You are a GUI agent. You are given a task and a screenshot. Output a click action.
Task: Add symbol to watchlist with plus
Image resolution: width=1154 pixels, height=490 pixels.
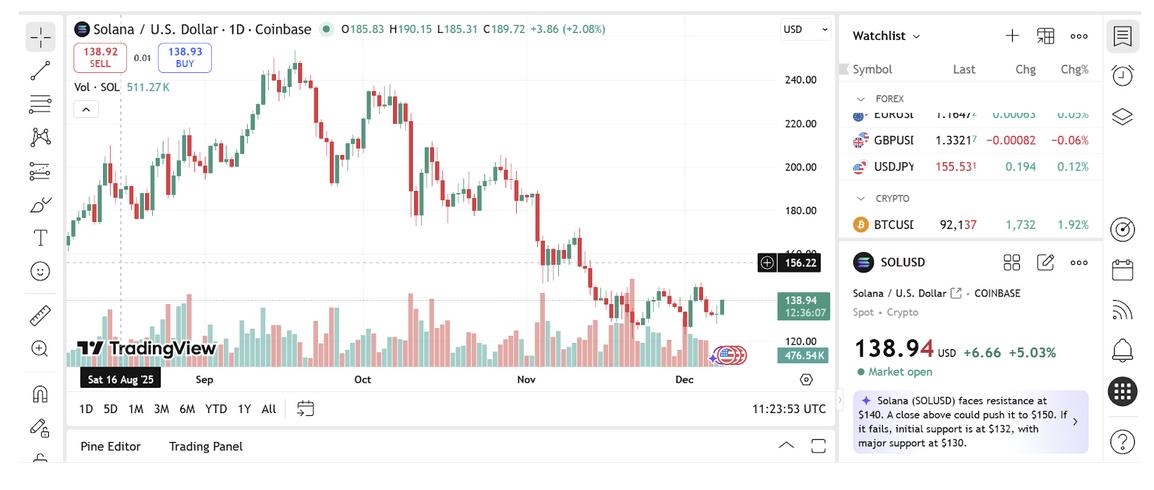(1012, 36)
